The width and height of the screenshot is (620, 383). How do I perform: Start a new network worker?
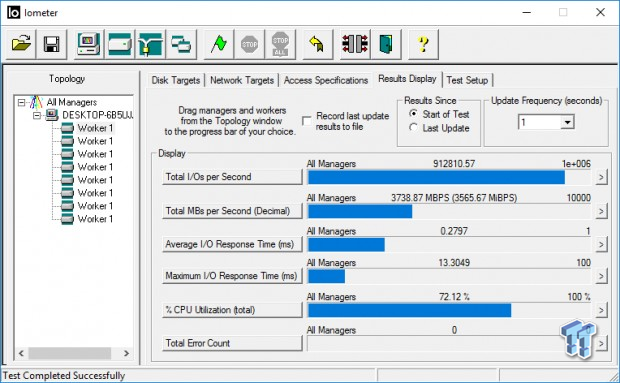pos(151,43)
